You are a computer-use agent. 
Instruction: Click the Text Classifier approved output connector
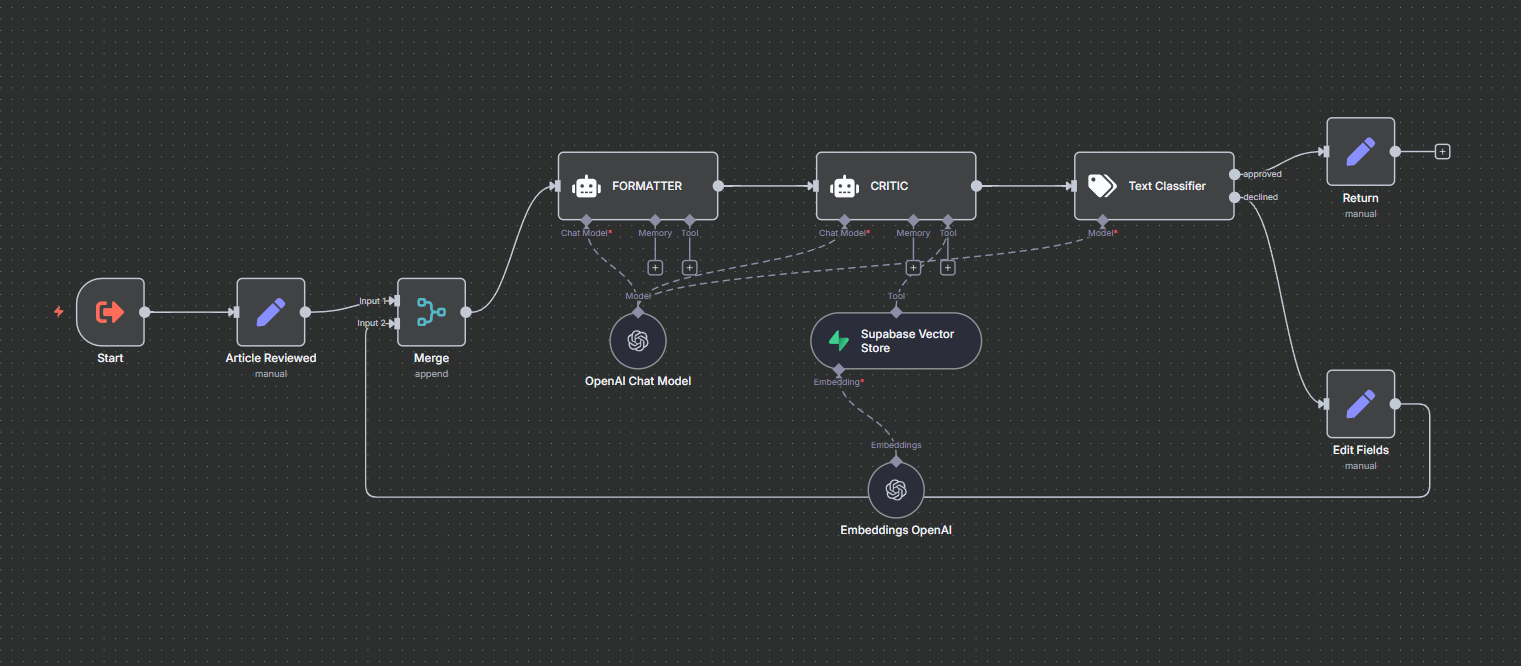click(x=1235, y=174)
